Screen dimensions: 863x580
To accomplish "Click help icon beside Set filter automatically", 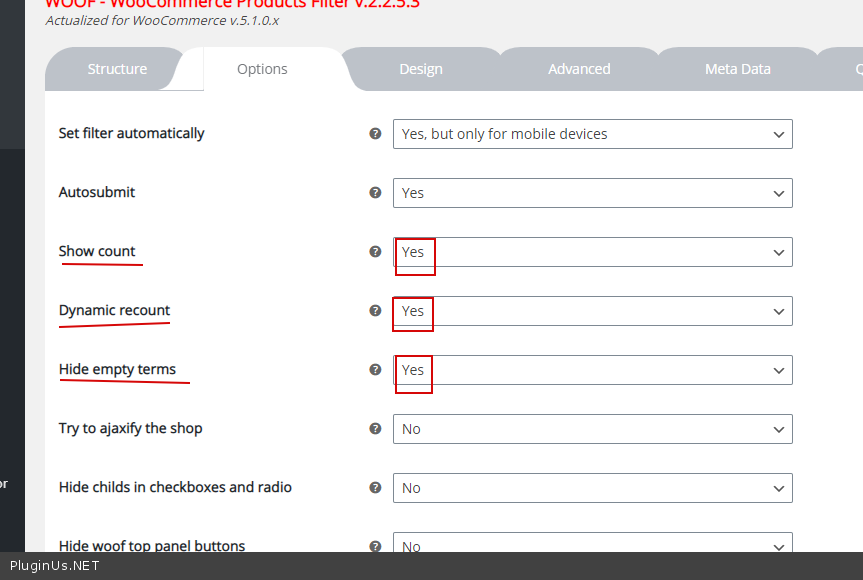I will click(375, 133).
